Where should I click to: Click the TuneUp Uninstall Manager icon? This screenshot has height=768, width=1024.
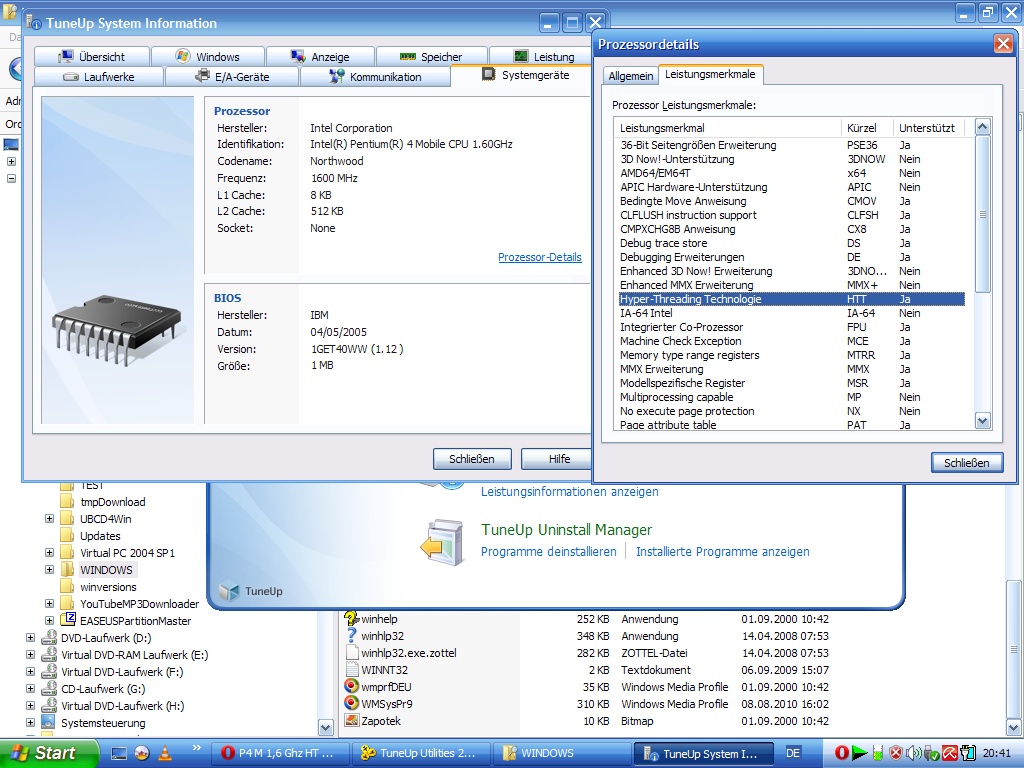click(441, 543)
